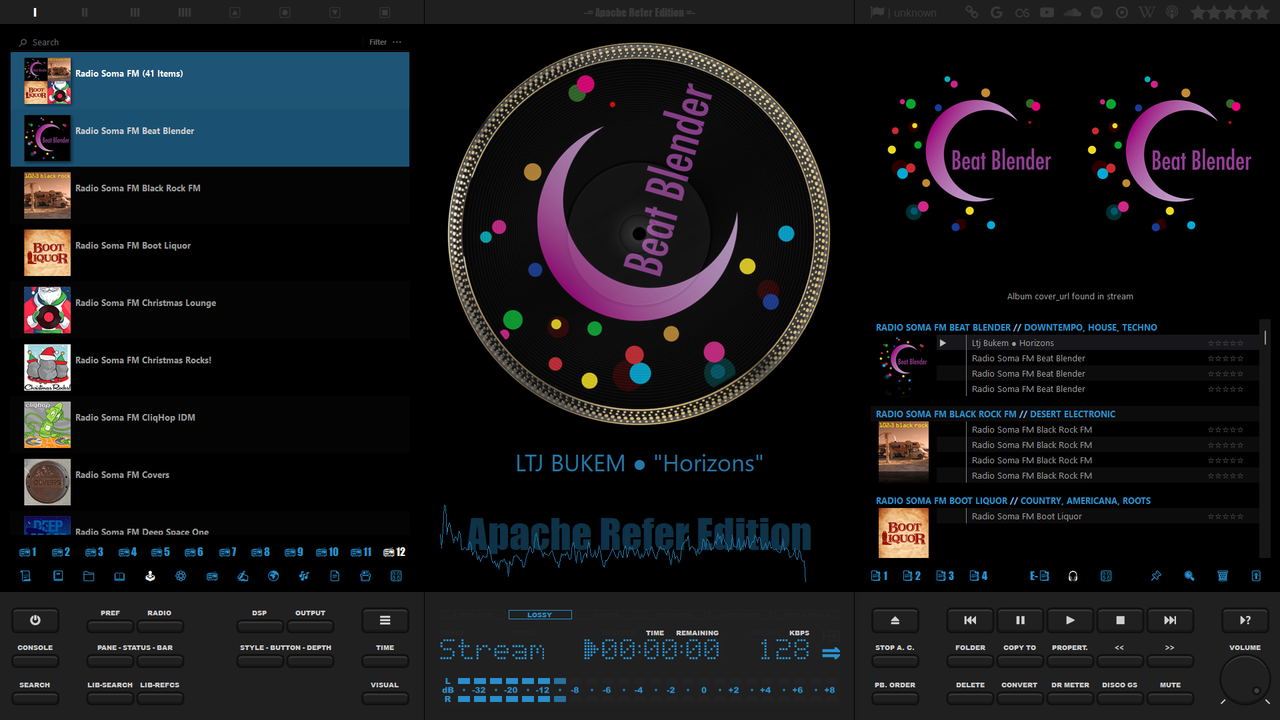
Task: Switch to playlist tab 2
Action: click(x=912, y=576)
